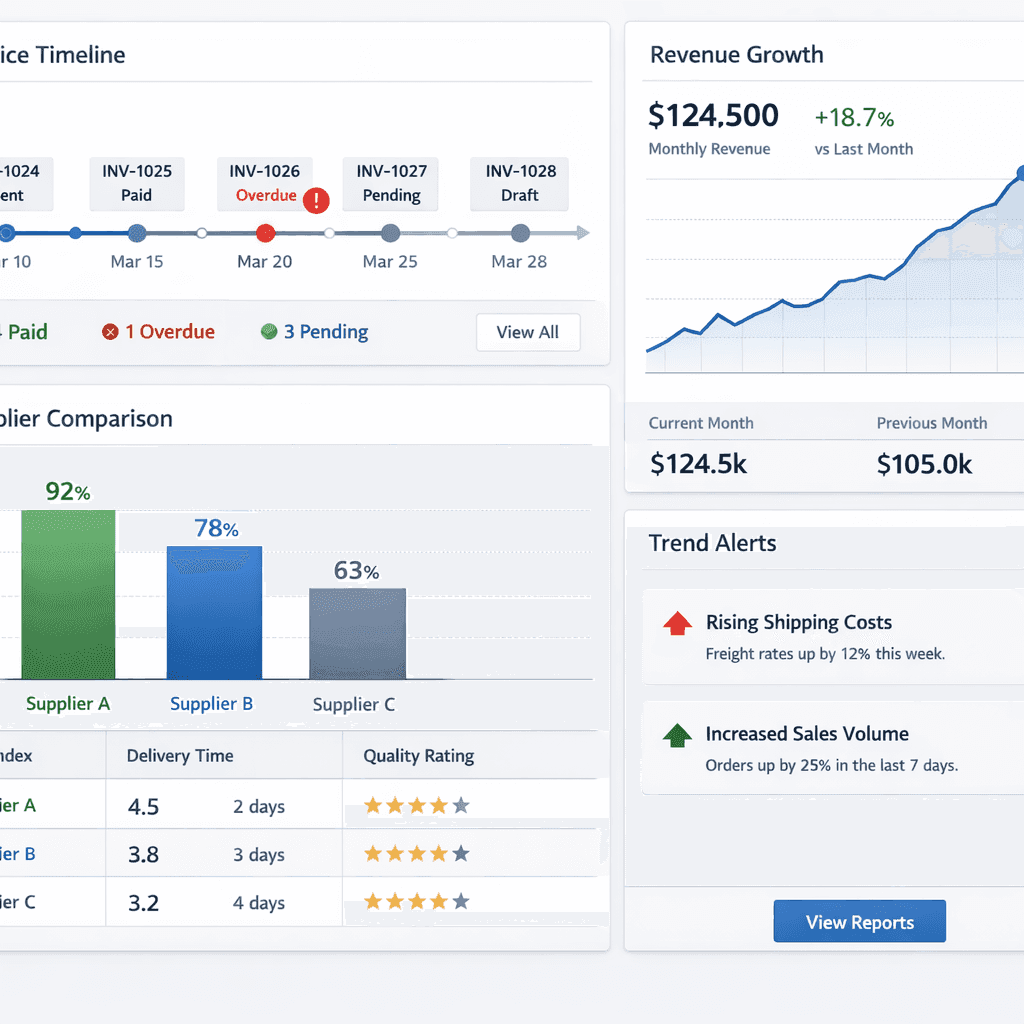The image size is (1024, 1024).
Task: Click the Increased Sales Volume alert title
Action: (807, 734)
